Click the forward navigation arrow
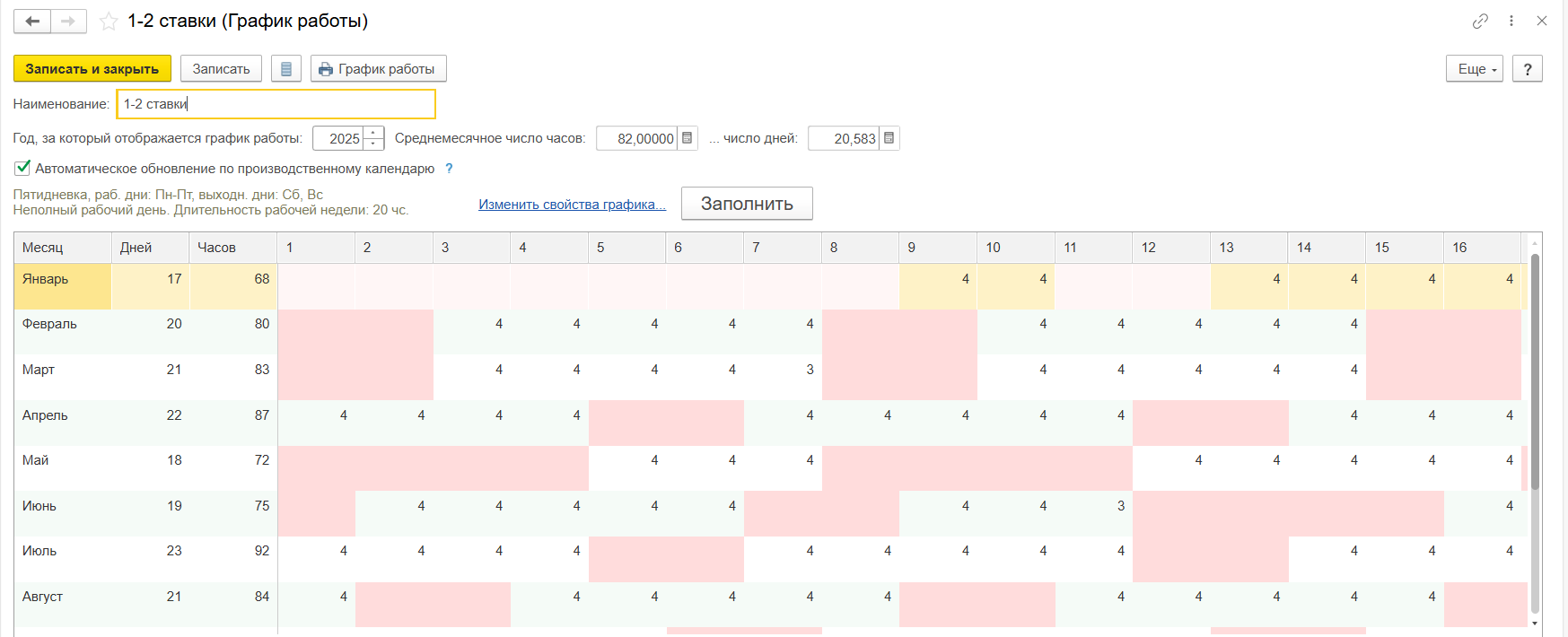Image resolution: width=1568 pixels, height=637 pixels. [68, 22]
